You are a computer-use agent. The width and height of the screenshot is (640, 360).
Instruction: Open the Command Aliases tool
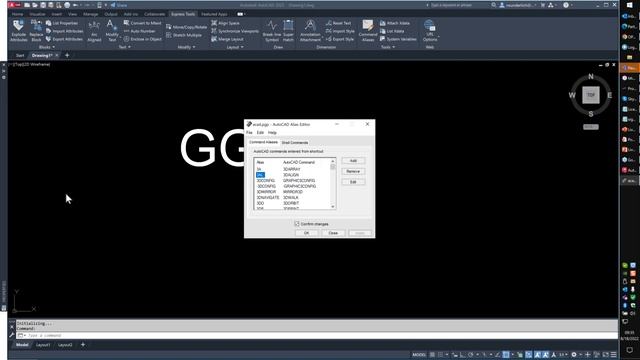(x=368, y=31)
